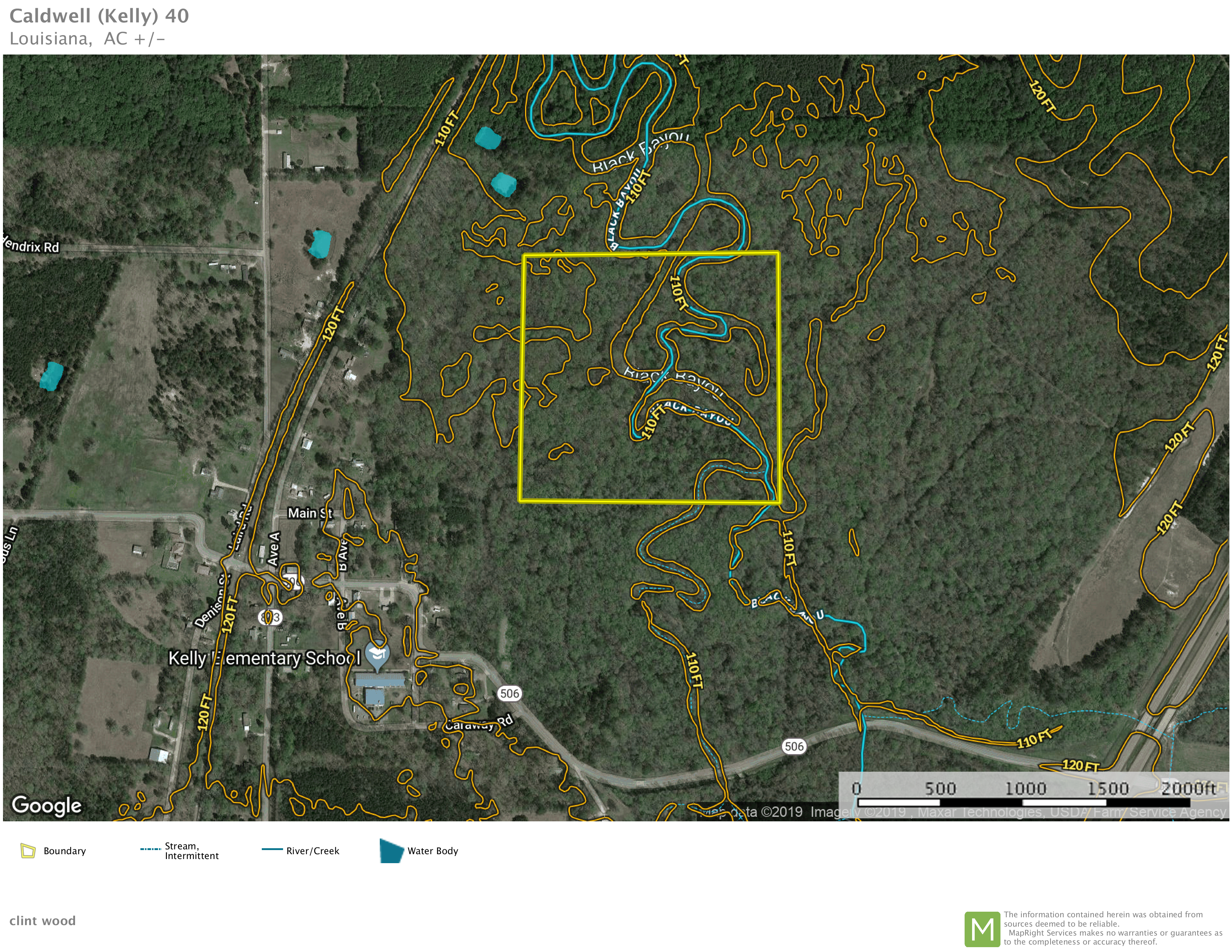Click the Boundary legend text label
Viewport: 1232px width, 952px height.
coord(64,851)
